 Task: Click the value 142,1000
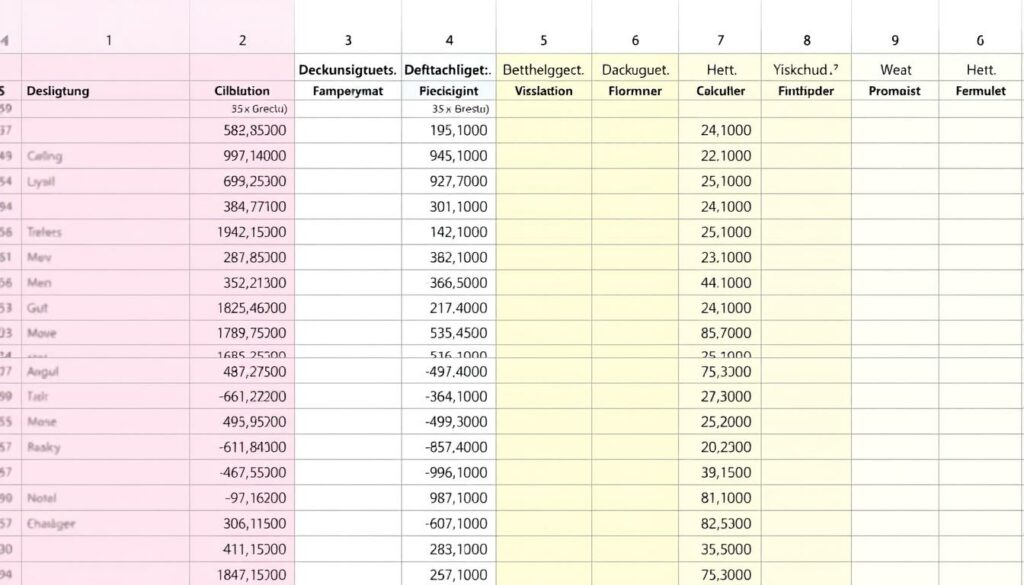458,232
